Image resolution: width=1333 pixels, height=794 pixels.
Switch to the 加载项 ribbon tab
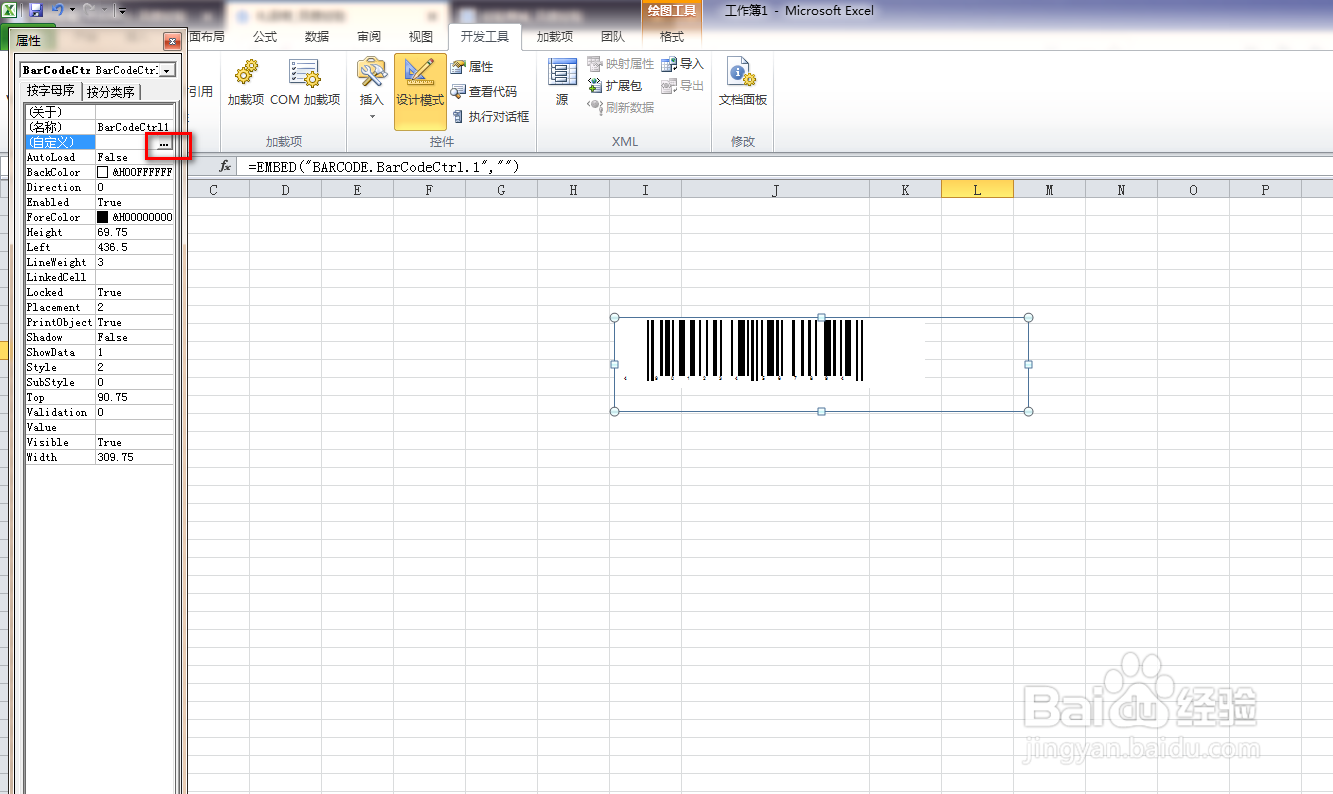point(555,36)
